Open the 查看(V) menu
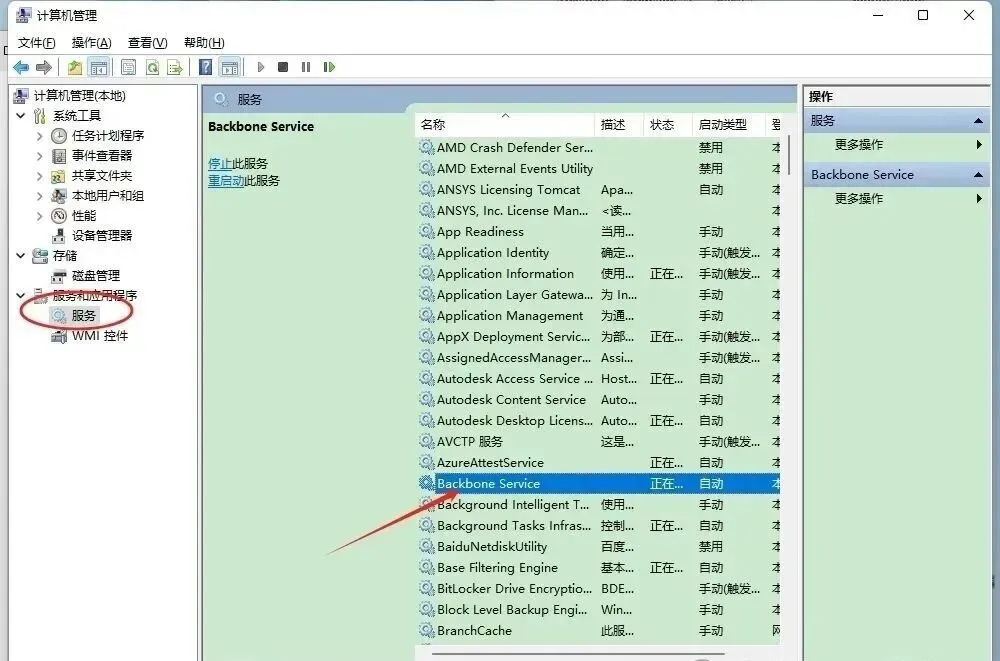The width and height of the screenshot is (1000, 661). pos(147,43)
